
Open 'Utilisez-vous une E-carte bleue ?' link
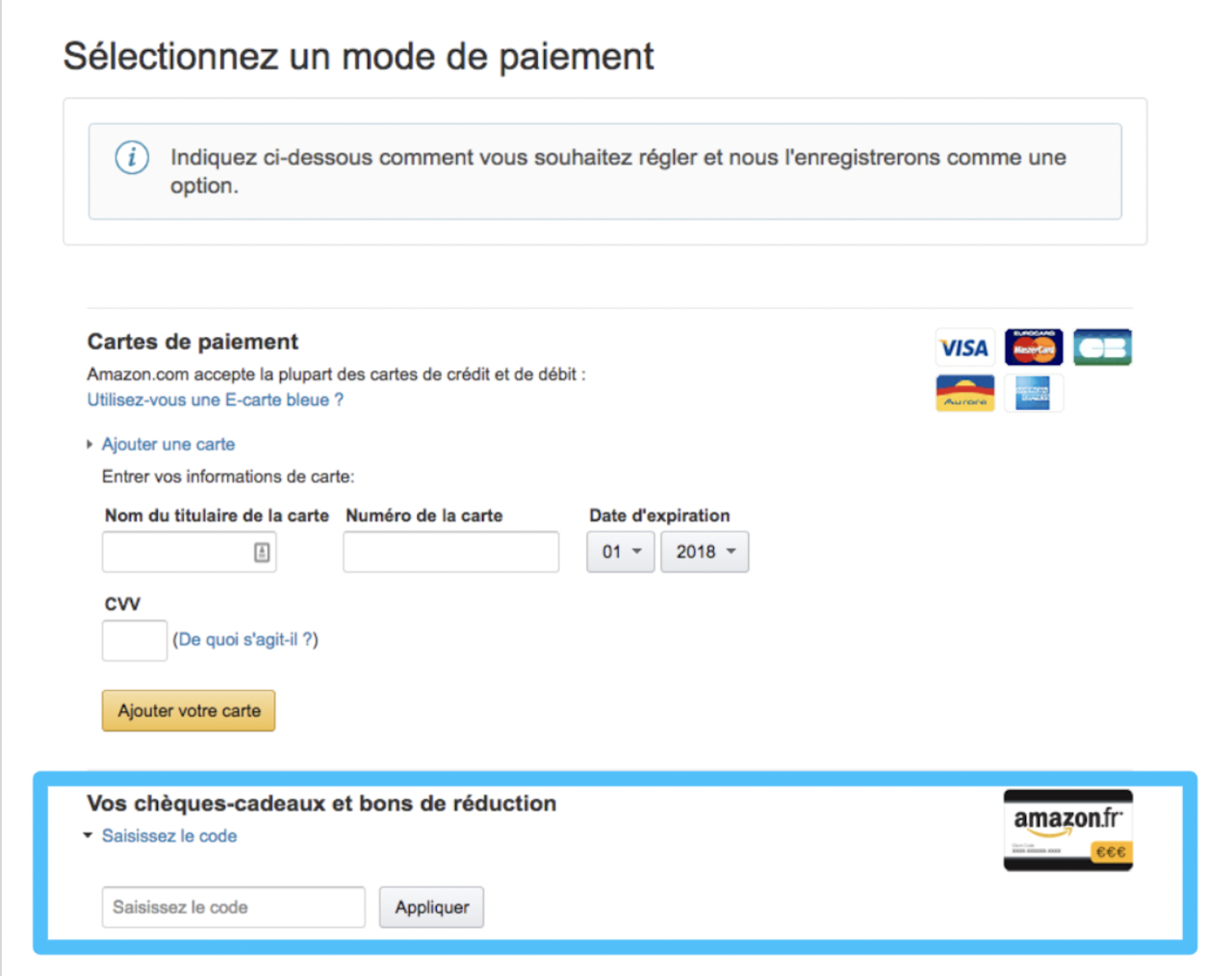point(215,399)
